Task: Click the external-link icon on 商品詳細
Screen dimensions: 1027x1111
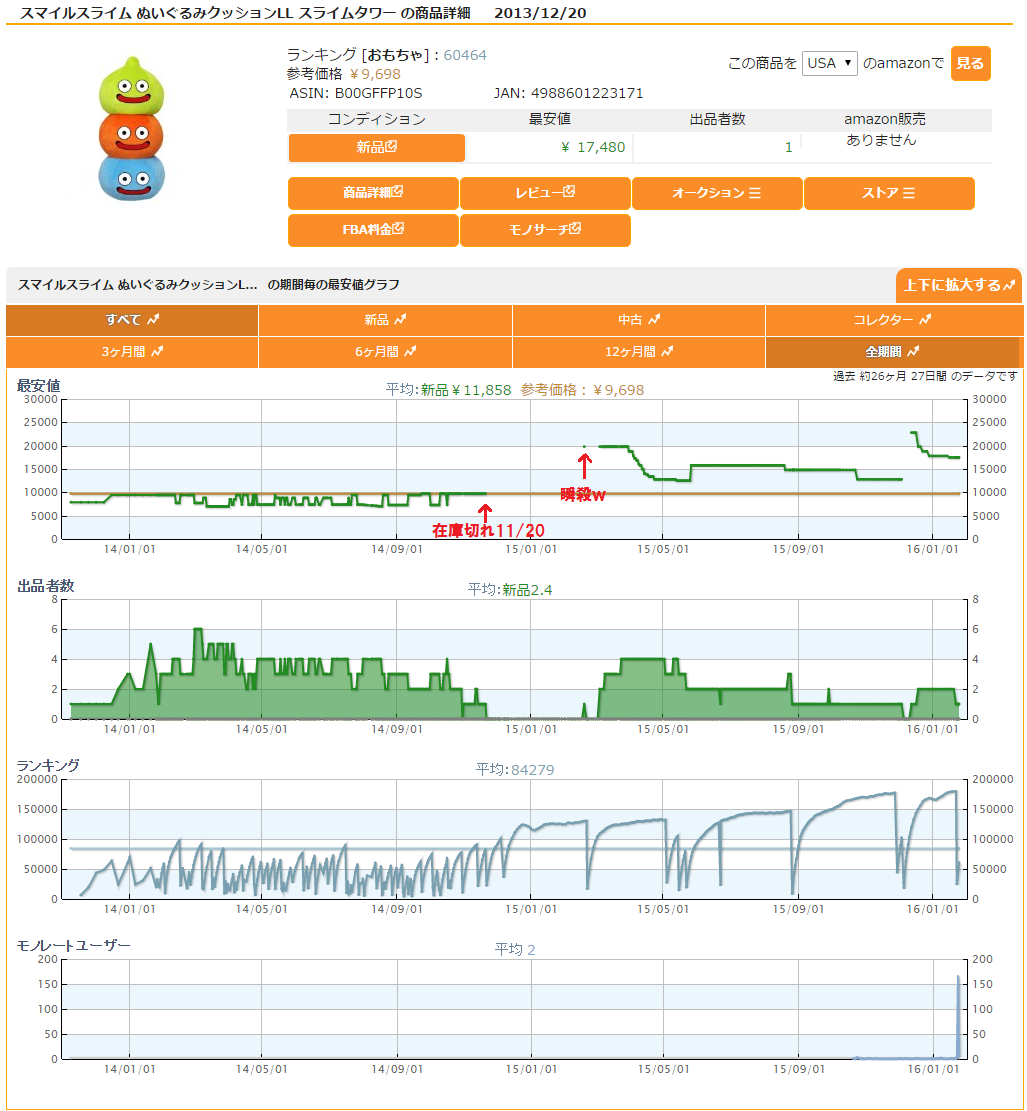Action: point(398,191)
